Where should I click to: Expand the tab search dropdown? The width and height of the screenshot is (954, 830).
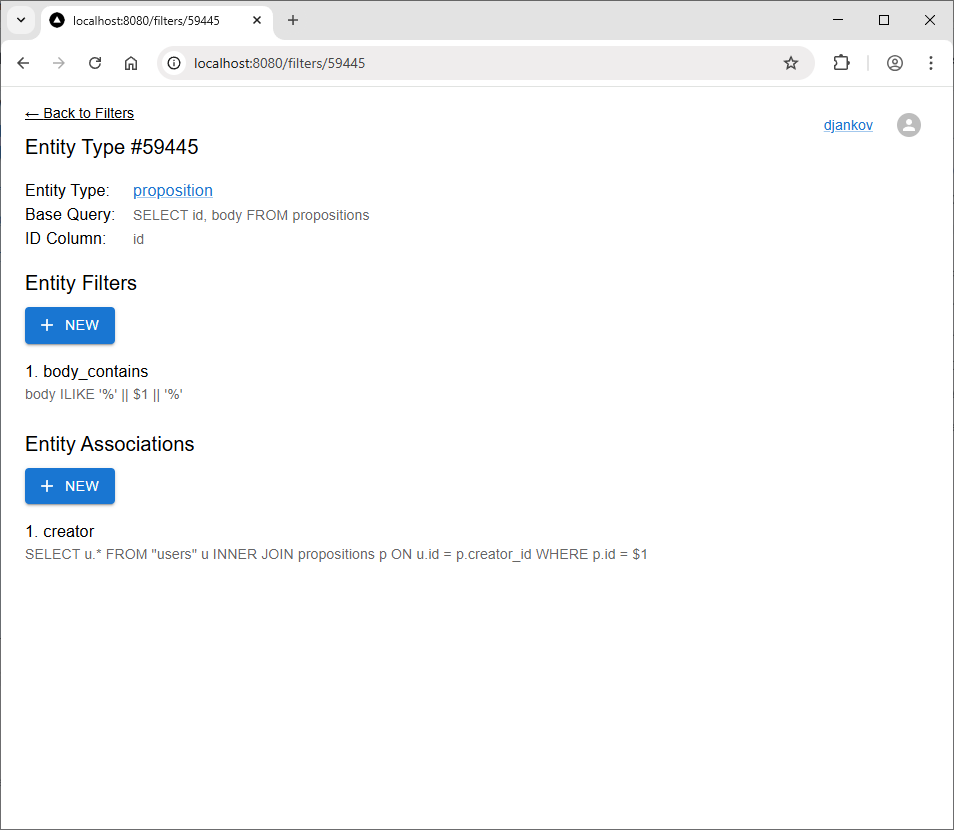point(20,20)
